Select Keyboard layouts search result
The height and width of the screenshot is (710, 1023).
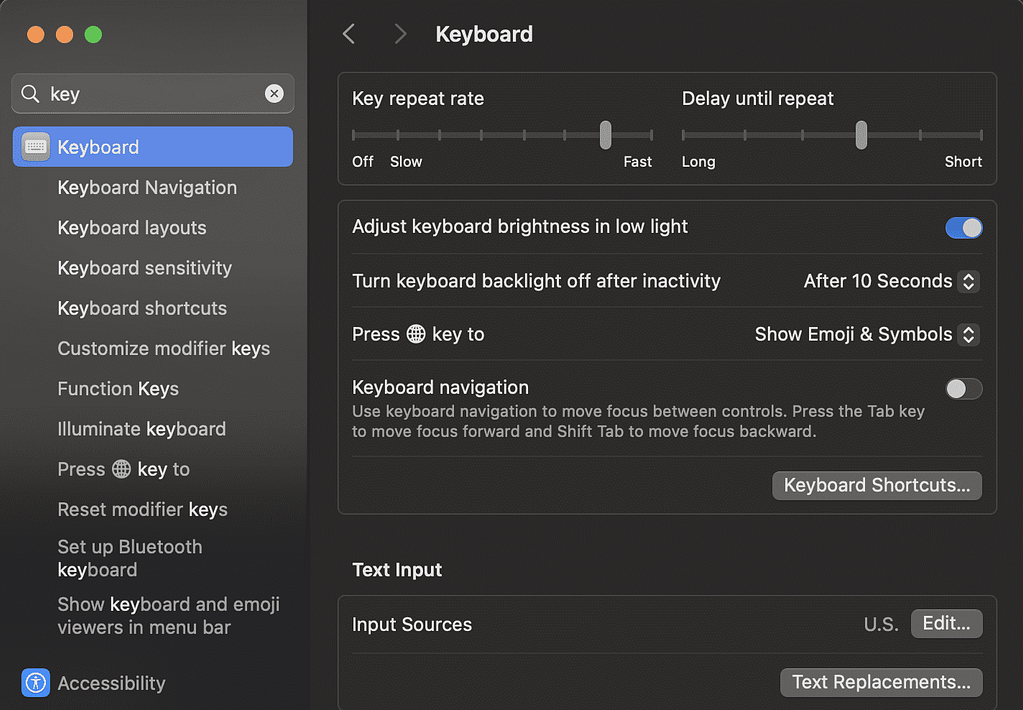click(132, 228)
